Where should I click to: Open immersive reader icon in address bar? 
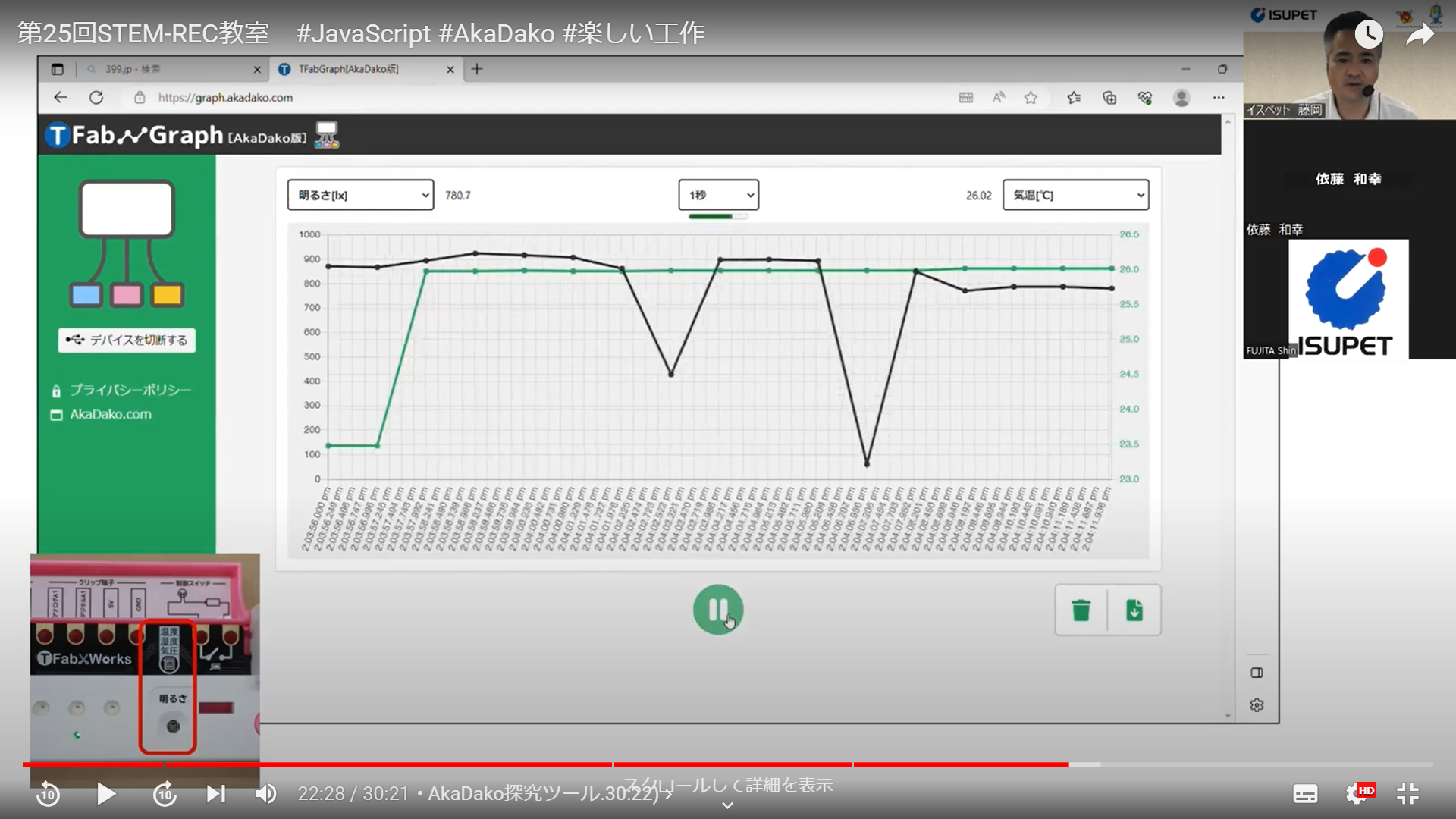pyautogui.click(x=966, y=98)
